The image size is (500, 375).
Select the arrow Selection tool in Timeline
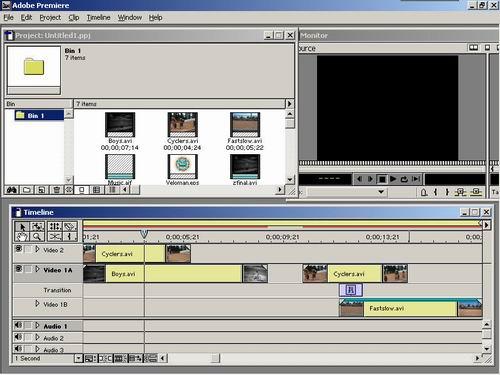click(22, 227)
